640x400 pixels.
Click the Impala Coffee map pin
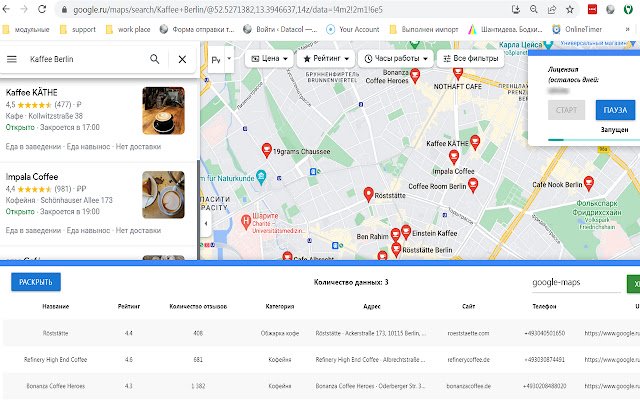[453, 157]
